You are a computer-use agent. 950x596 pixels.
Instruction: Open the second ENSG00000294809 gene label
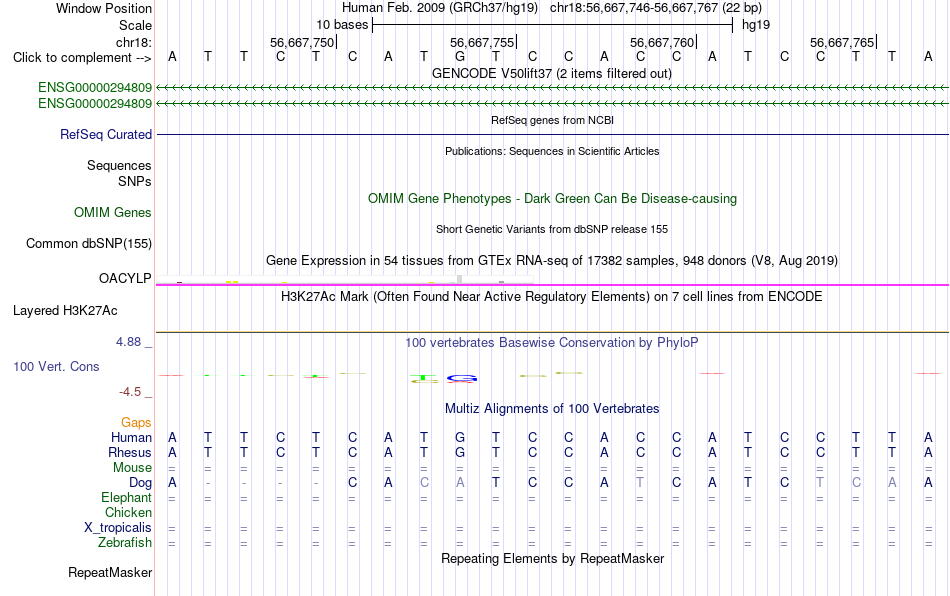click(x=95, y=104)
